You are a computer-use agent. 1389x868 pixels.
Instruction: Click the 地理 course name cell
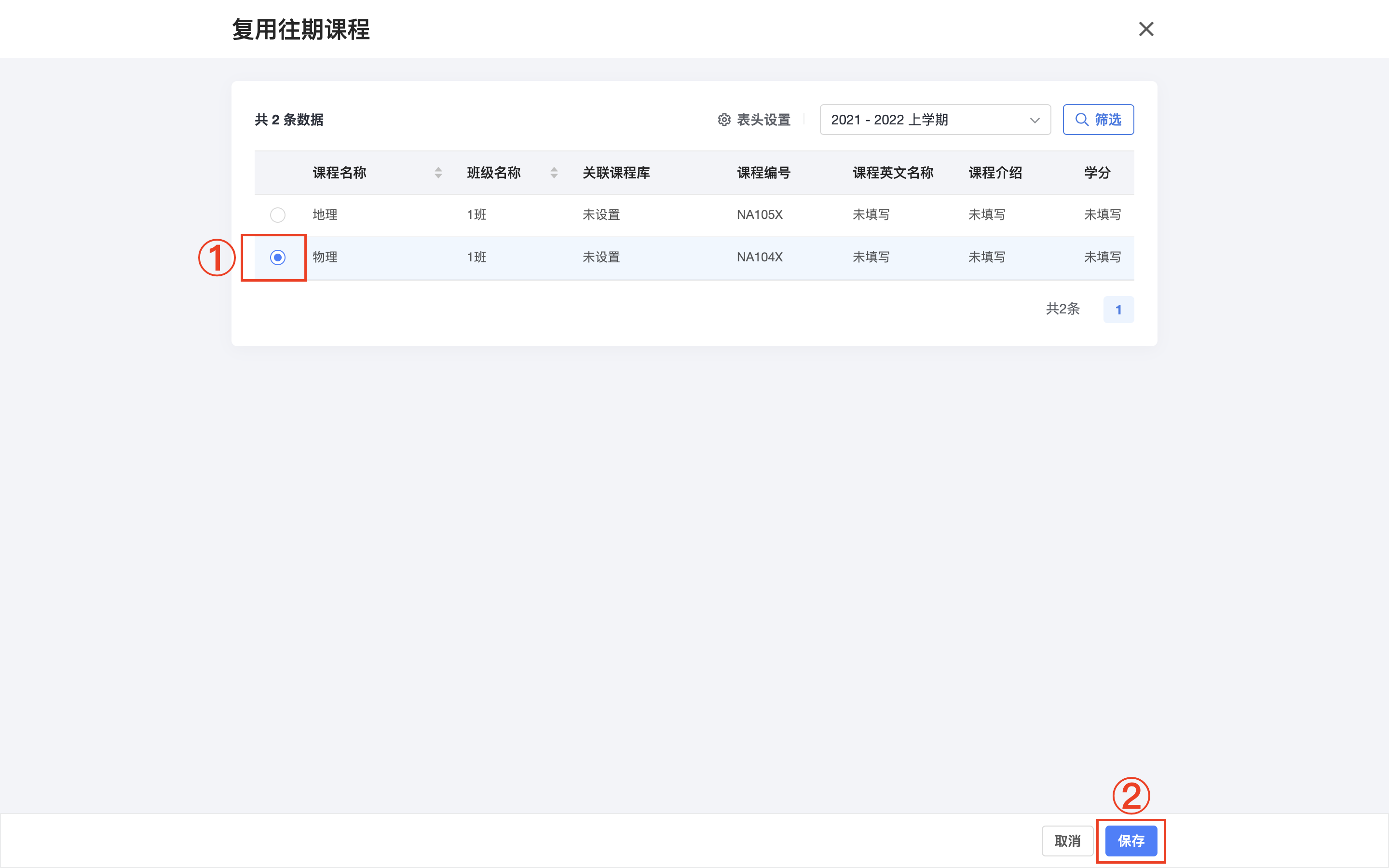click(x=325, y=215)
